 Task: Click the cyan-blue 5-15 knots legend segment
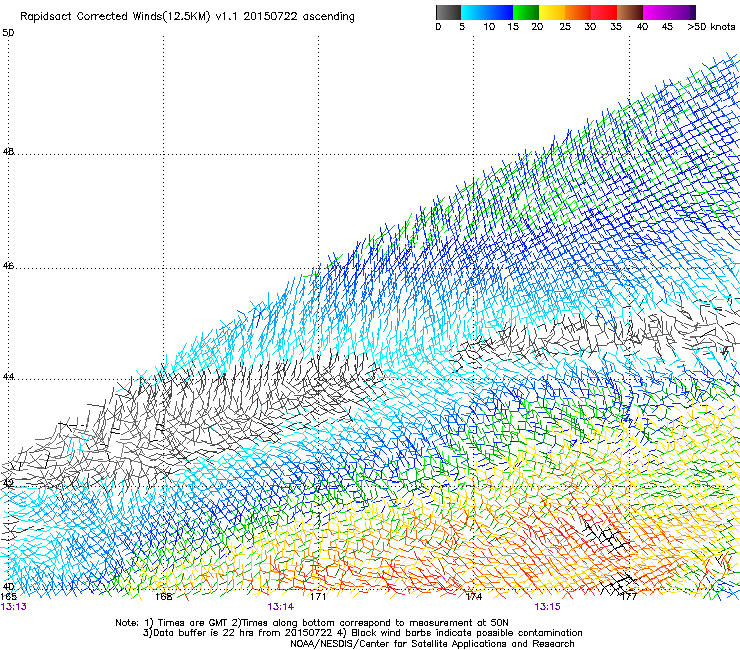tap(487, 12)
